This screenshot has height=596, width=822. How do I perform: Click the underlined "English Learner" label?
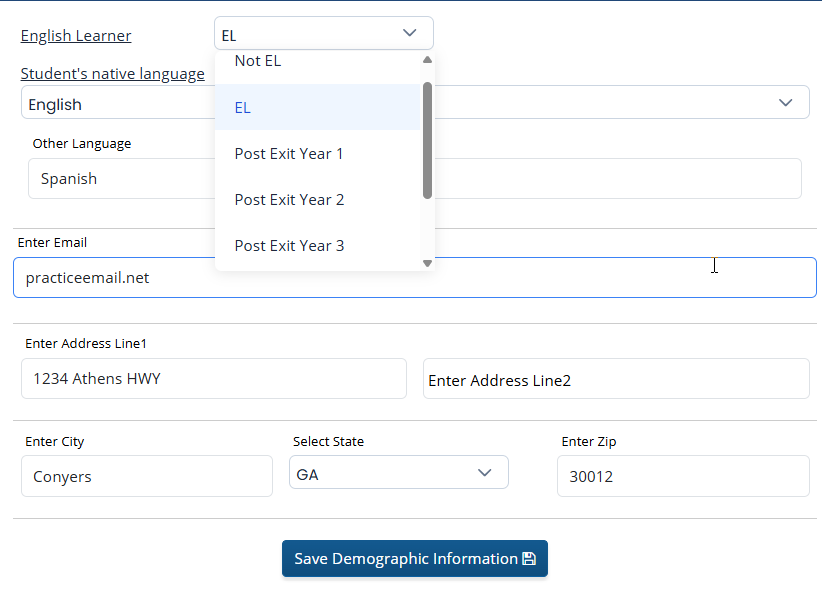tap(76, 36)
